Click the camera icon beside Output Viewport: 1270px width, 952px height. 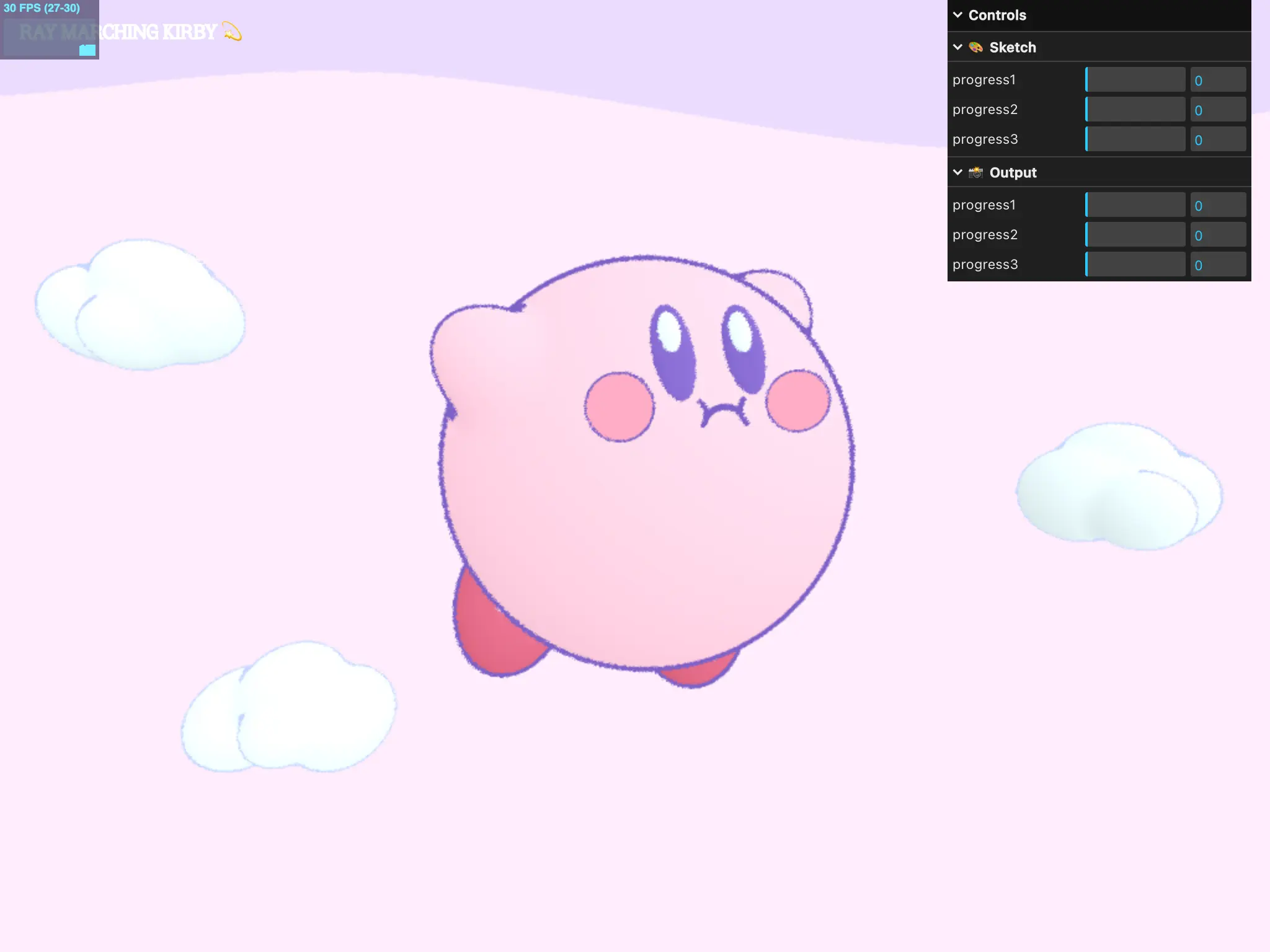[x=976, y=172]
